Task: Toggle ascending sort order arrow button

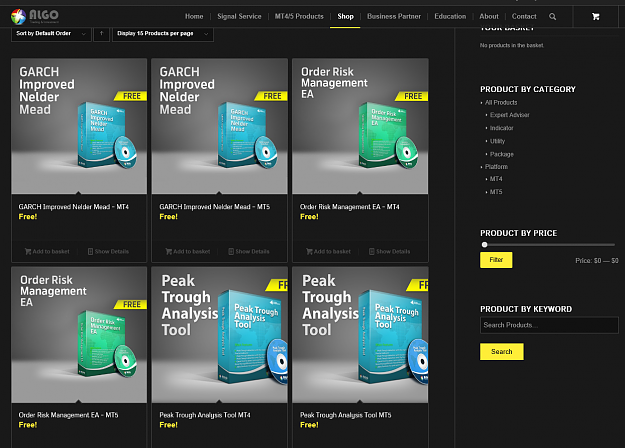Action: (101, 33)
